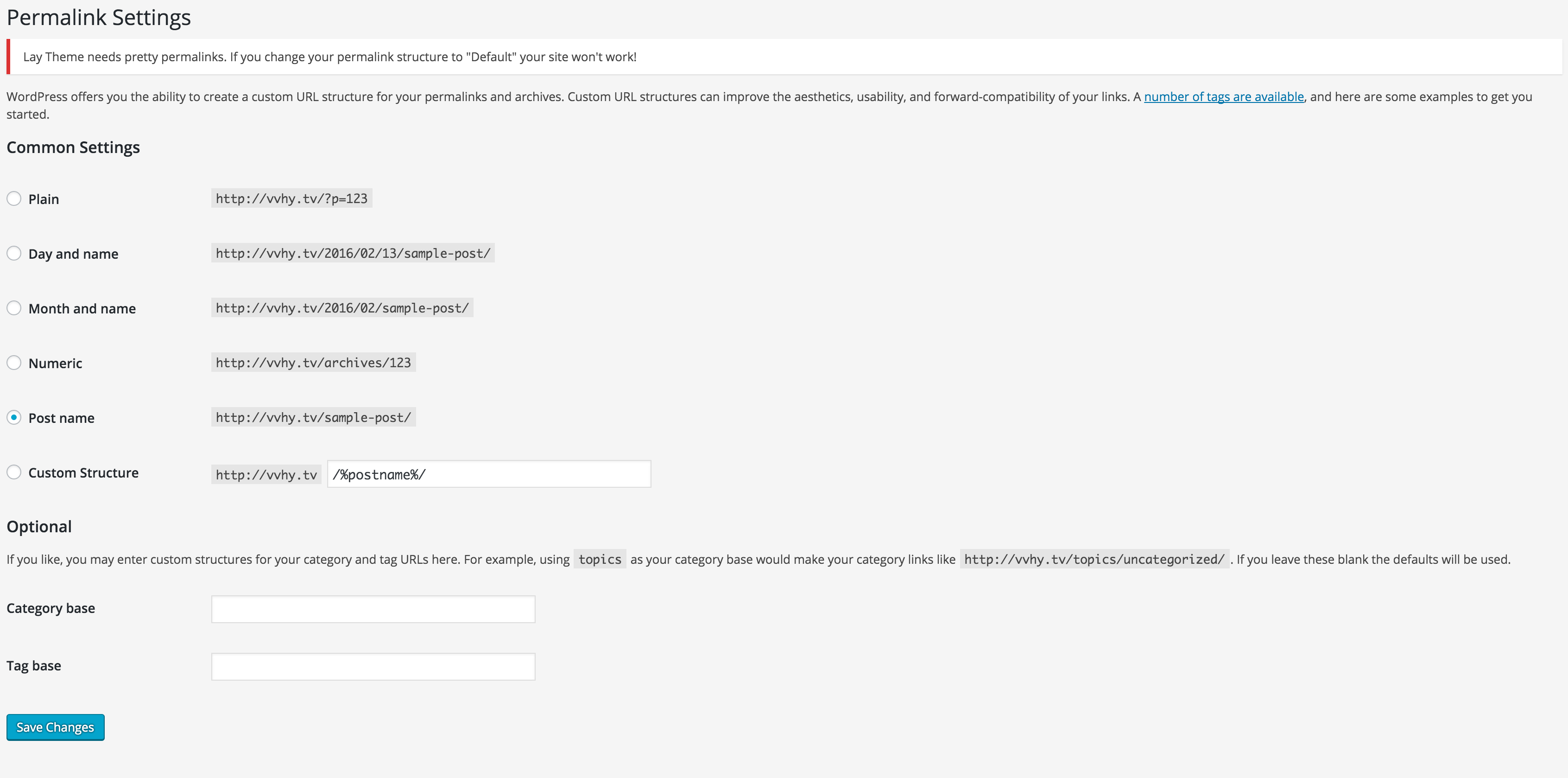This screenshot has height=778, width=1568.
Task: Select the Numeric permalink structure
Action: 14,363
